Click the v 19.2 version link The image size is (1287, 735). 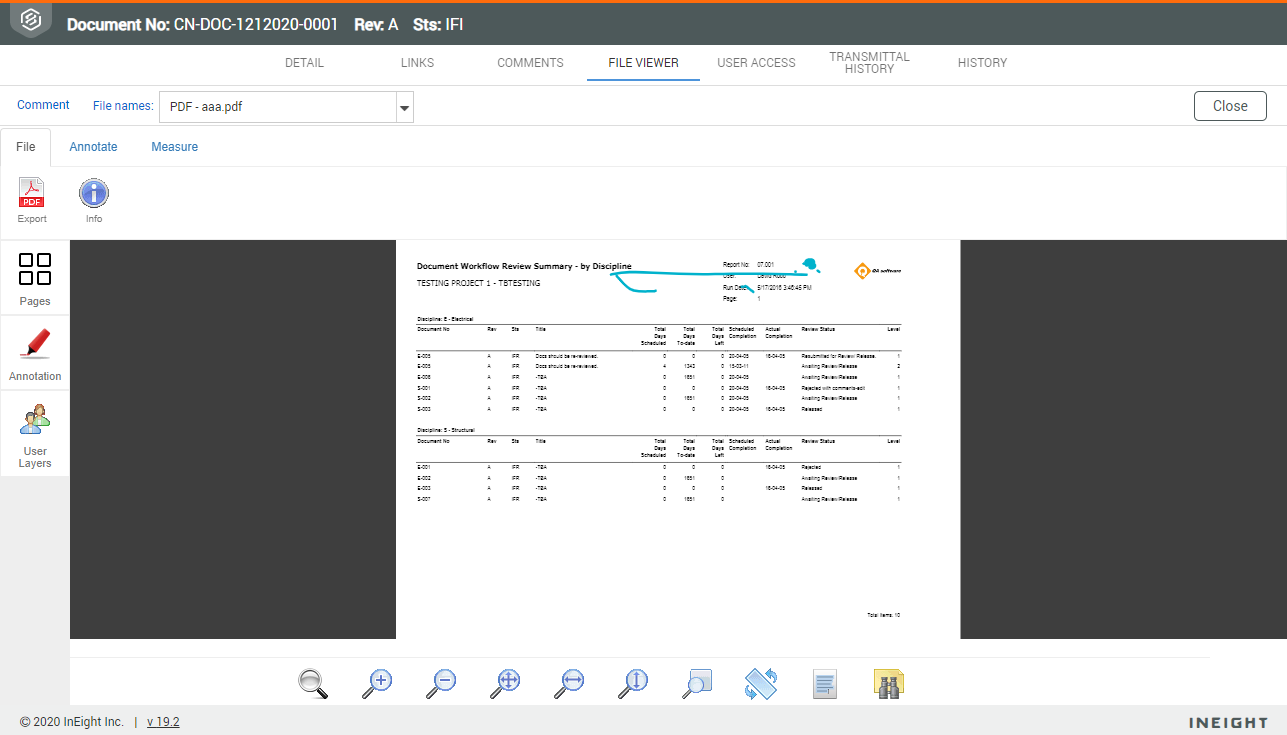[x=163, y=722]
